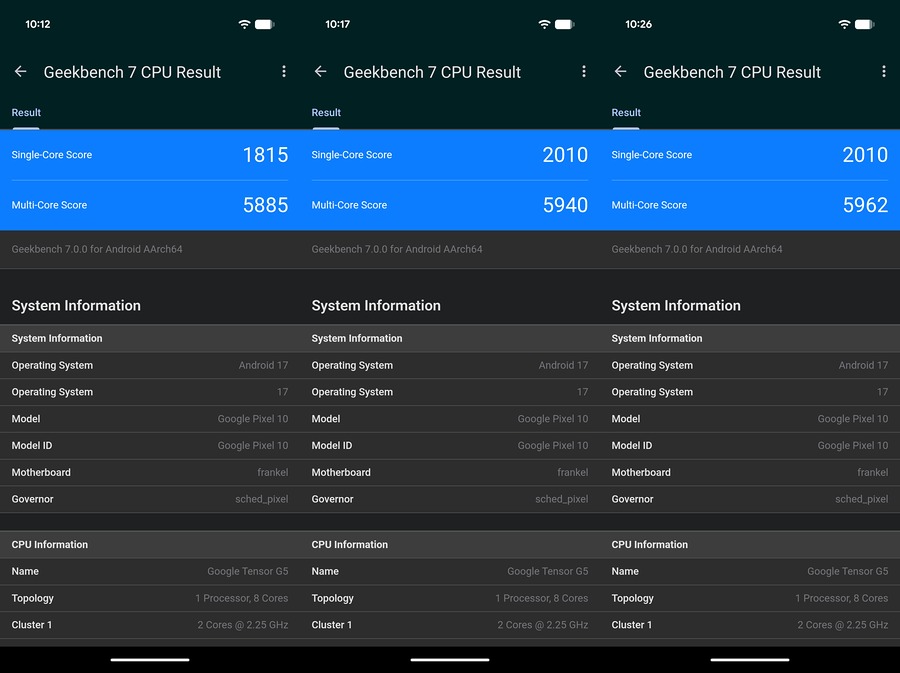Viewport: 900px width, 673px height.
Task: Tap Geekbench 7 CPU Result title, 10:26 screen
Action: point(732,72)
